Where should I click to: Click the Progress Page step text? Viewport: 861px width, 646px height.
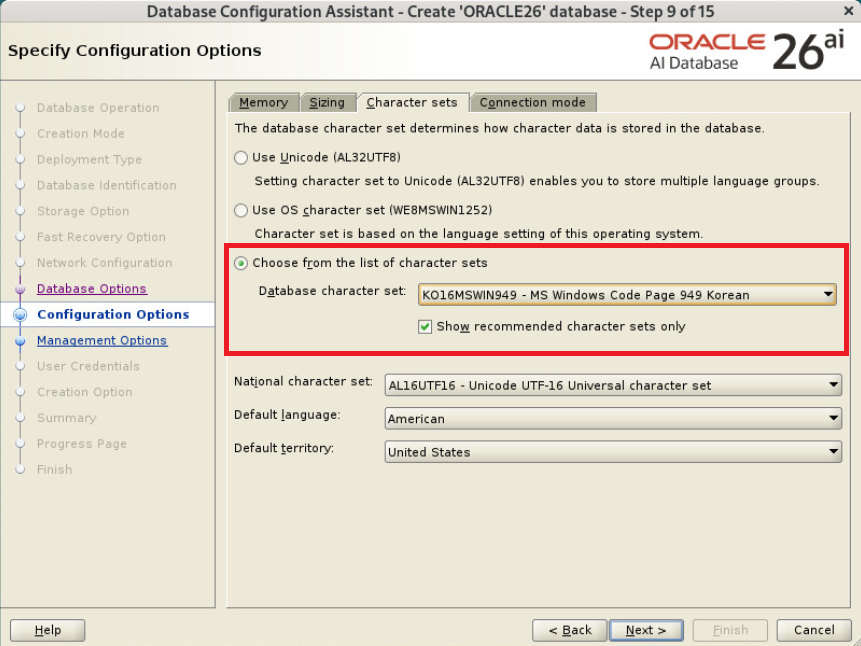(82, 443)
